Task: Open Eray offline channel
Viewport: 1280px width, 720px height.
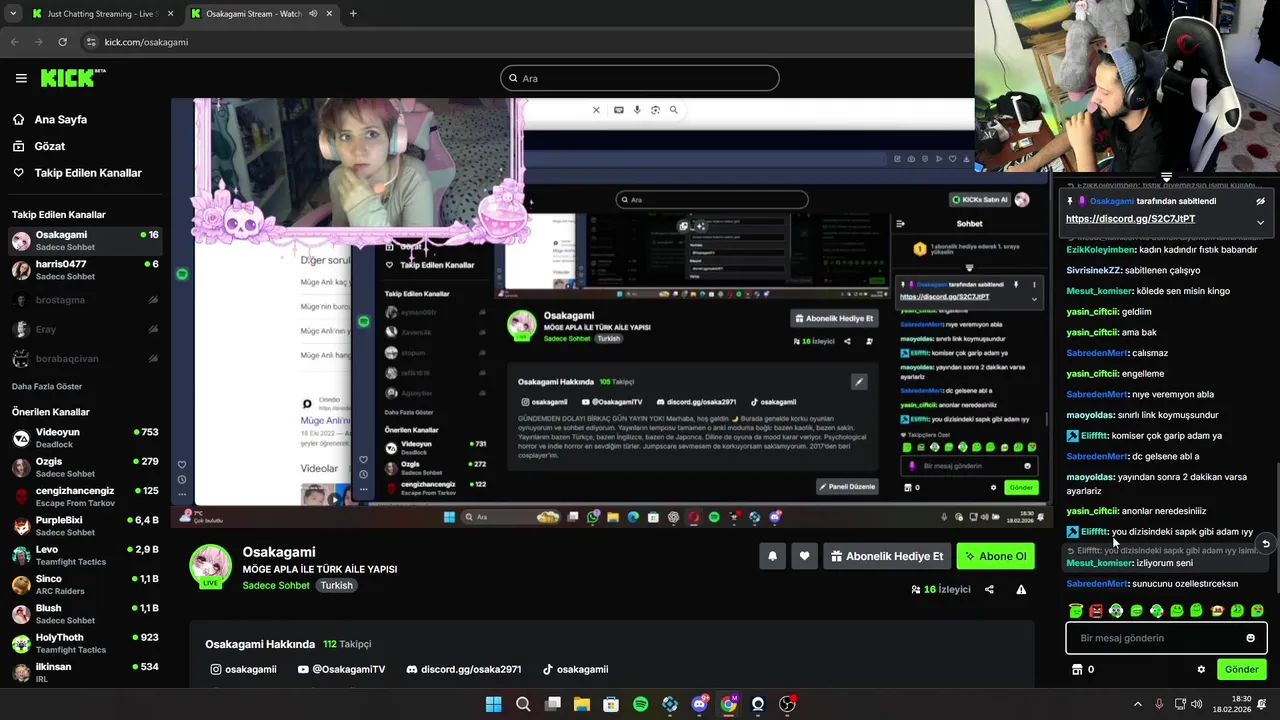Action: [x=85, y=329]
